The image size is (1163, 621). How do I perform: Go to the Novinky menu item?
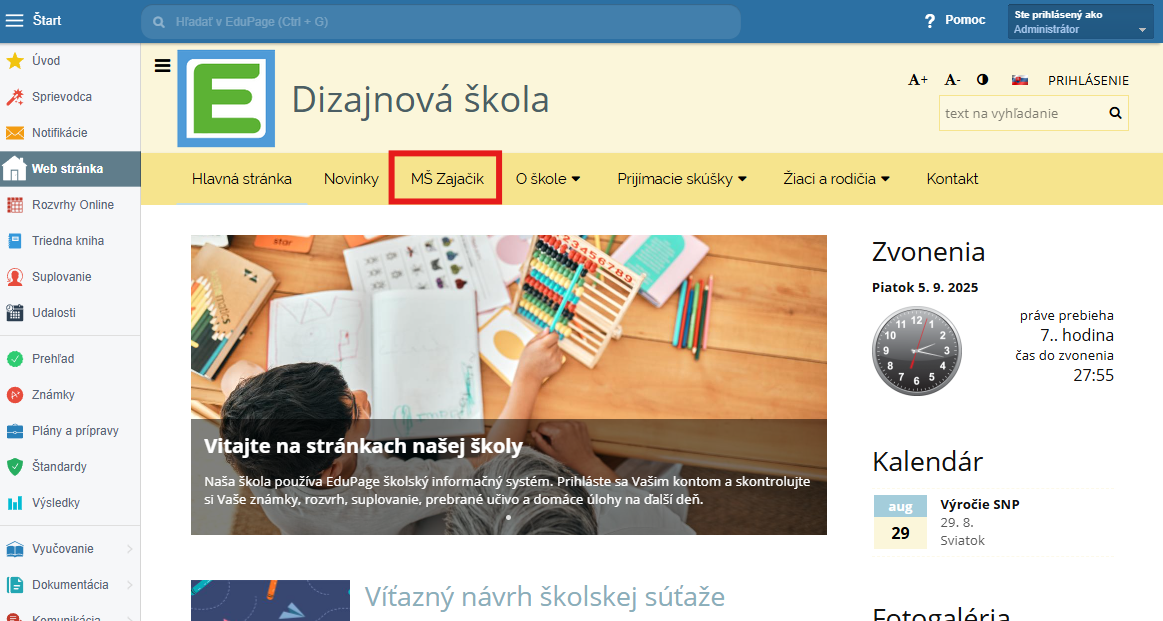pyautogui.click(x=351, y=179)
